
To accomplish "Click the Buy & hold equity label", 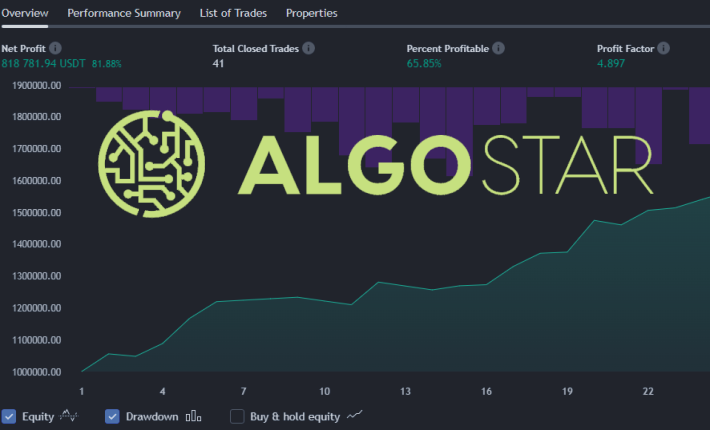I will click(295, 416).
